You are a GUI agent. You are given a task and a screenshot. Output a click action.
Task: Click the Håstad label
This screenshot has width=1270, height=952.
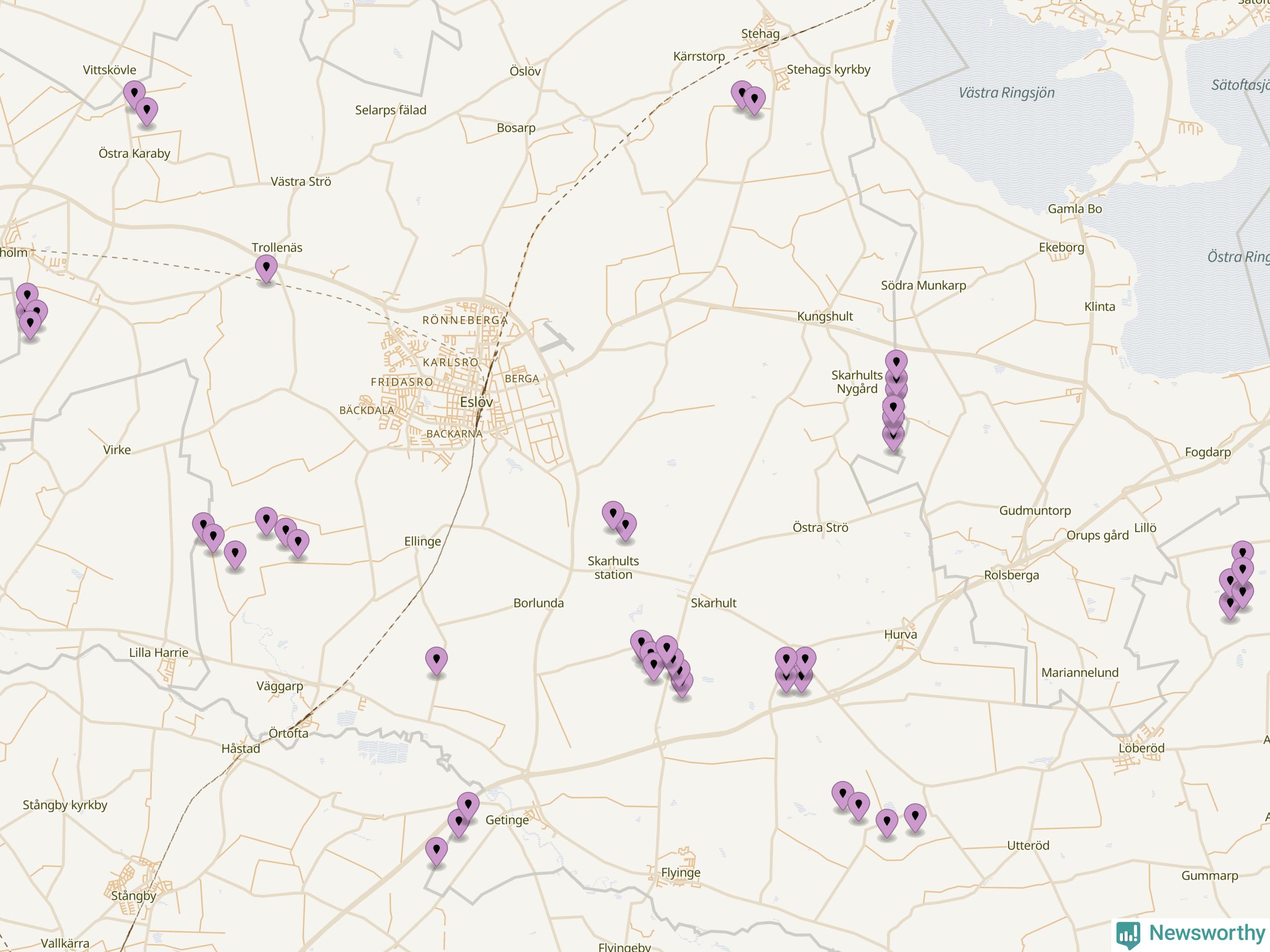(x=241, y=749)
